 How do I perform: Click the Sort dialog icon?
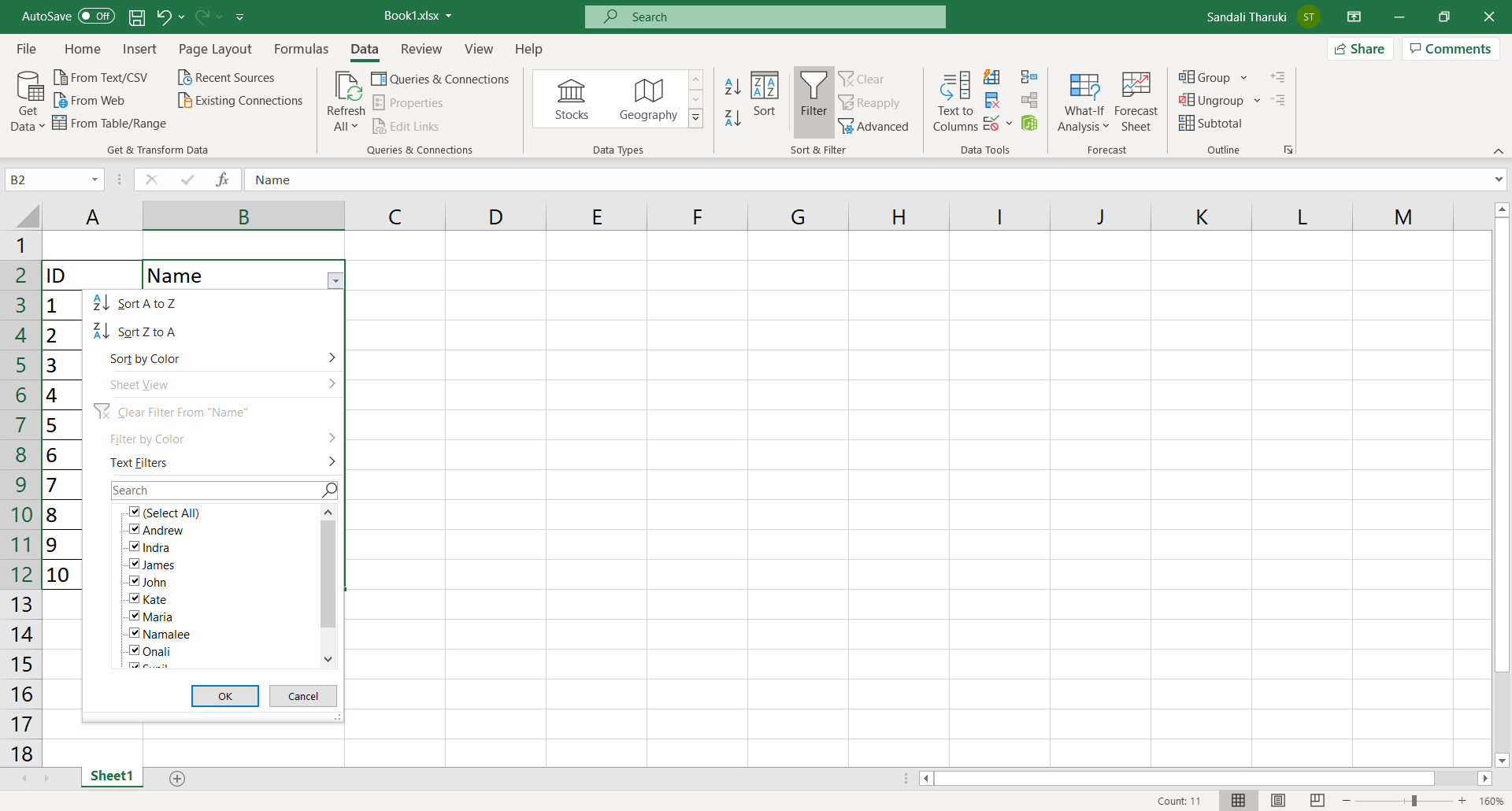pos(764,94)
